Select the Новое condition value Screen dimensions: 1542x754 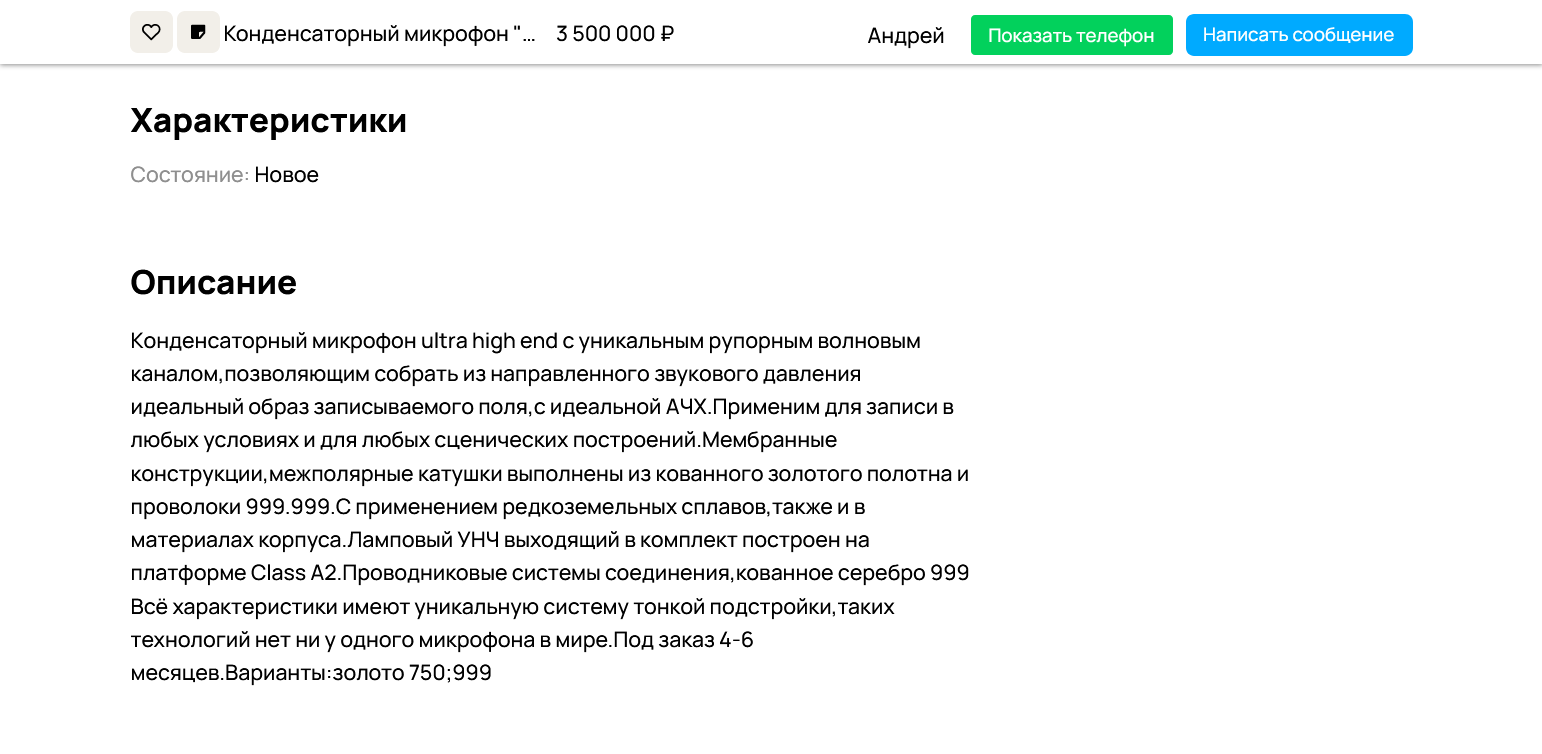click(287, 175)
